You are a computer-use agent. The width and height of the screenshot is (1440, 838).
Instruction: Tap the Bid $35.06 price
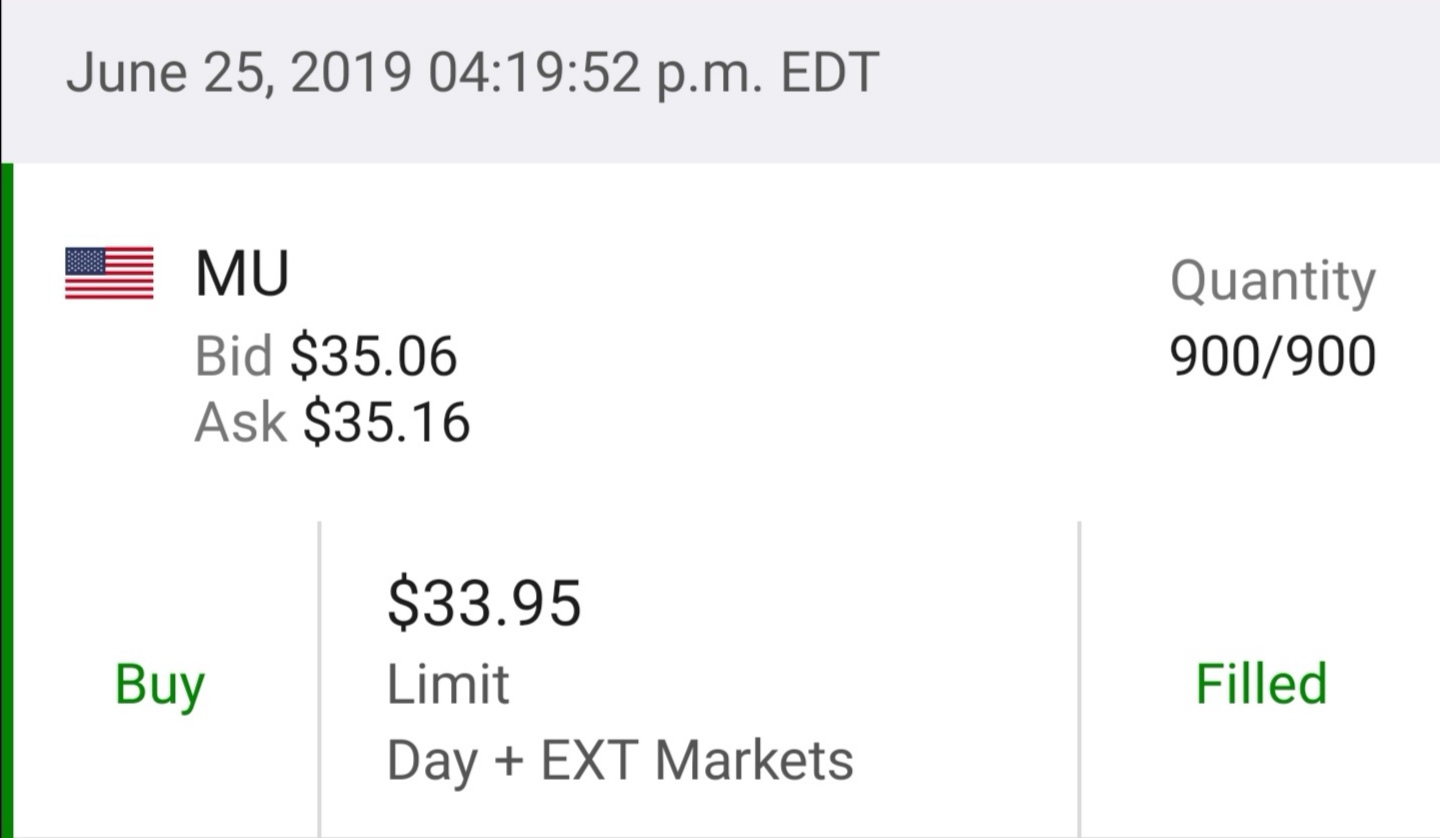click(x=374, y=356)
